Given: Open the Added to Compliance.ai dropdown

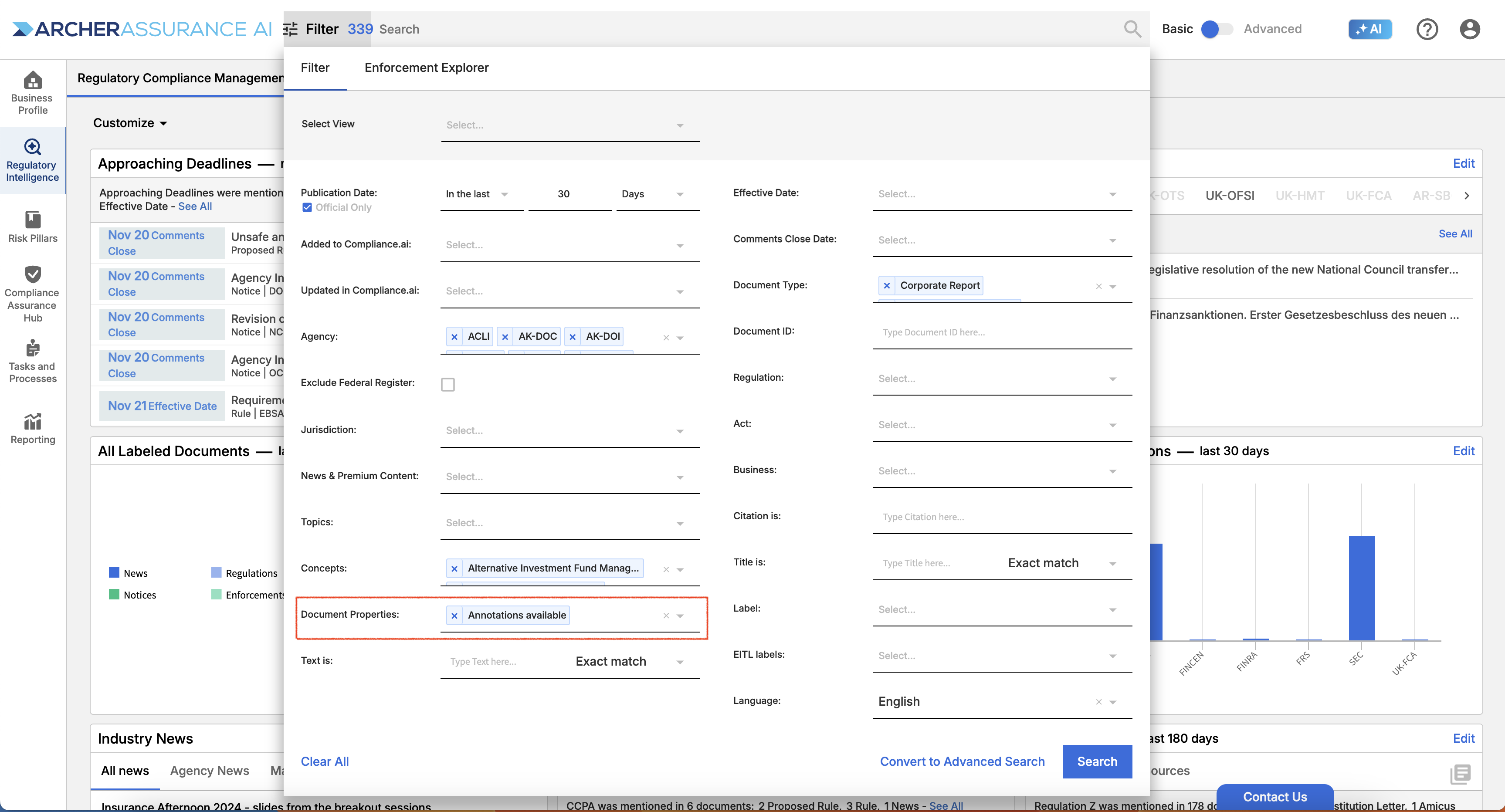Looking at the screenshot, I should pos(570,245).
